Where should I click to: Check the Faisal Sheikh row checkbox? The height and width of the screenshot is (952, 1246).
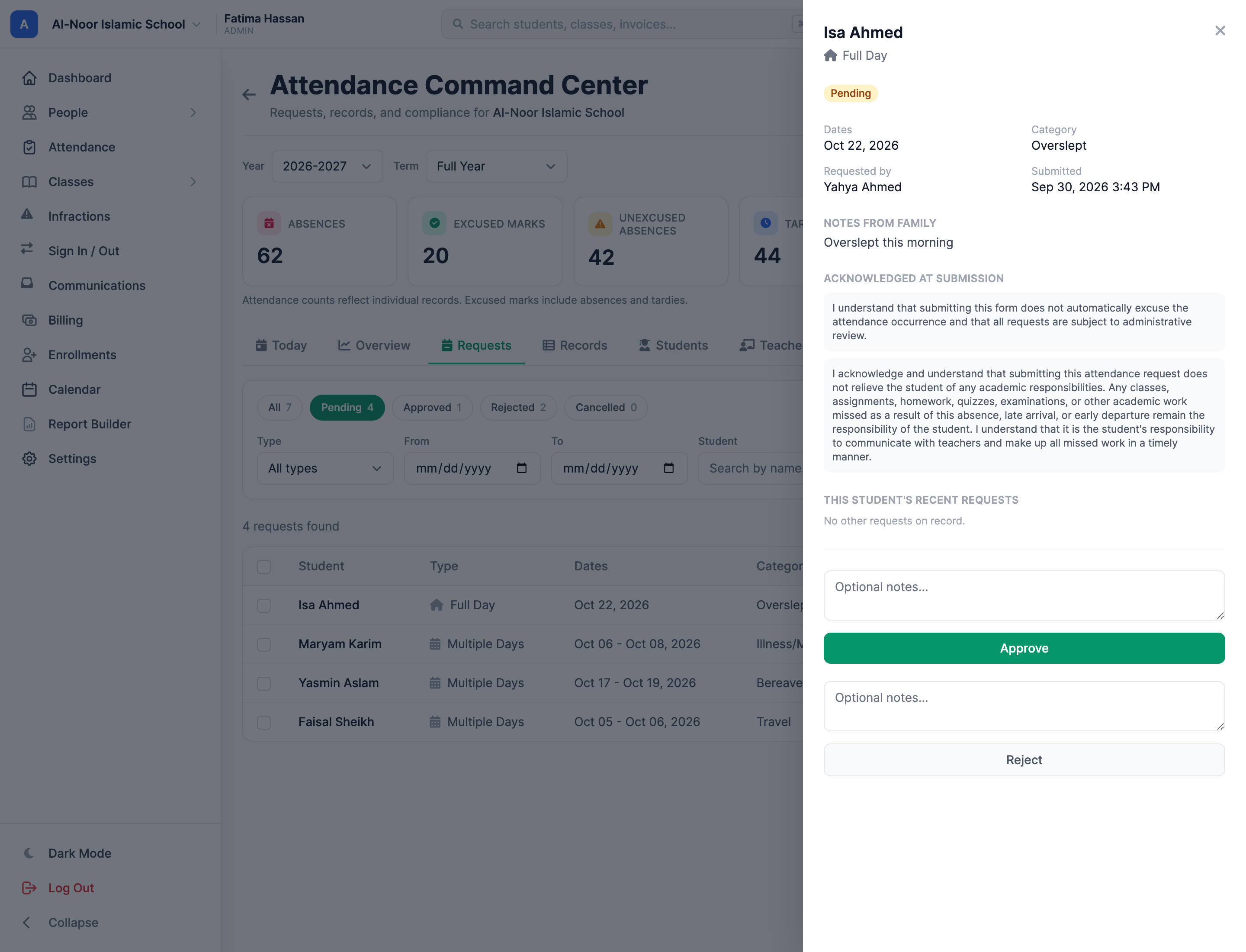pos(264,723)
